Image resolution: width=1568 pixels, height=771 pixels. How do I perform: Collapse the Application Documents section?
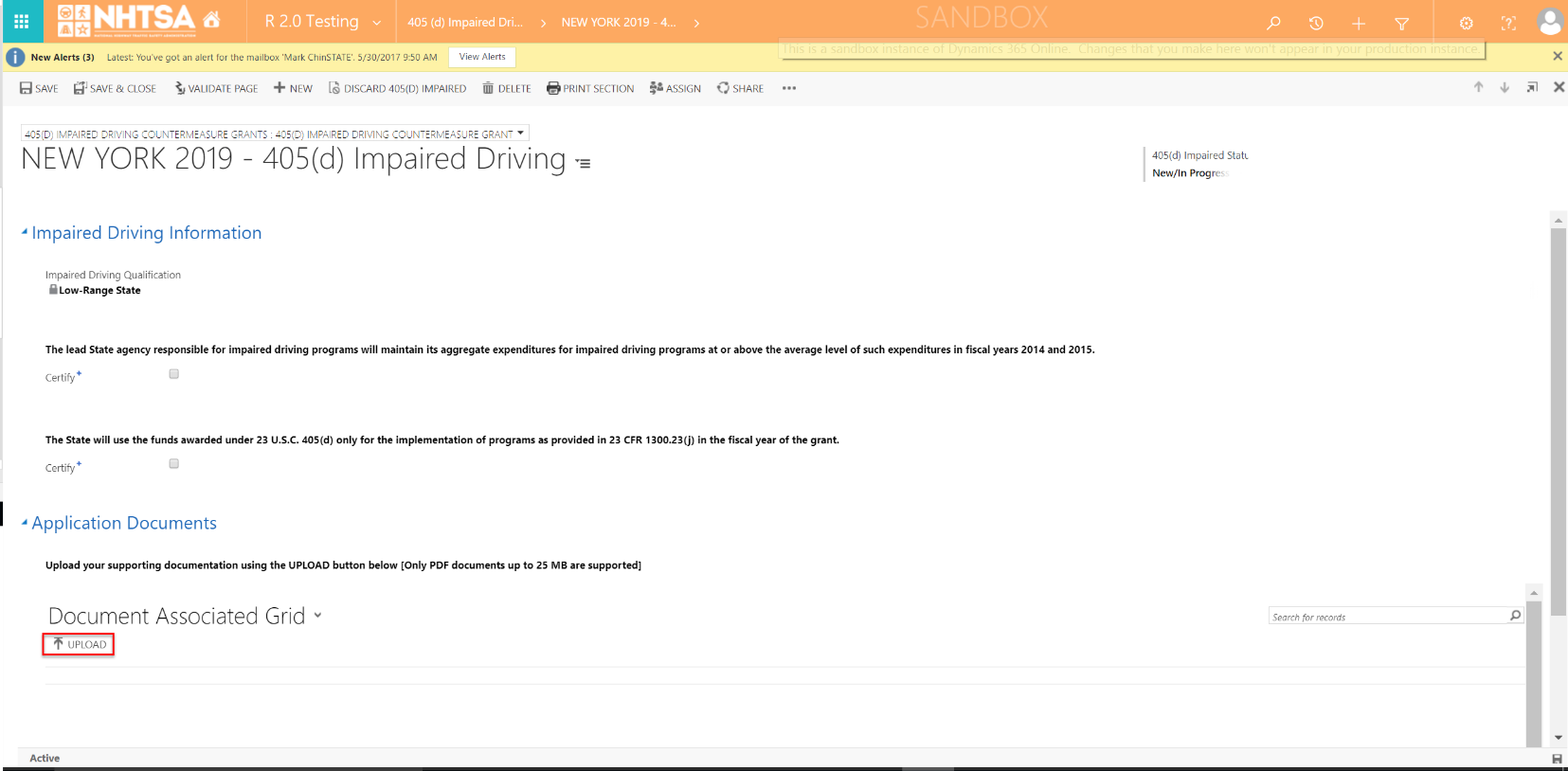pyautogui.click(x=25, y=522)
